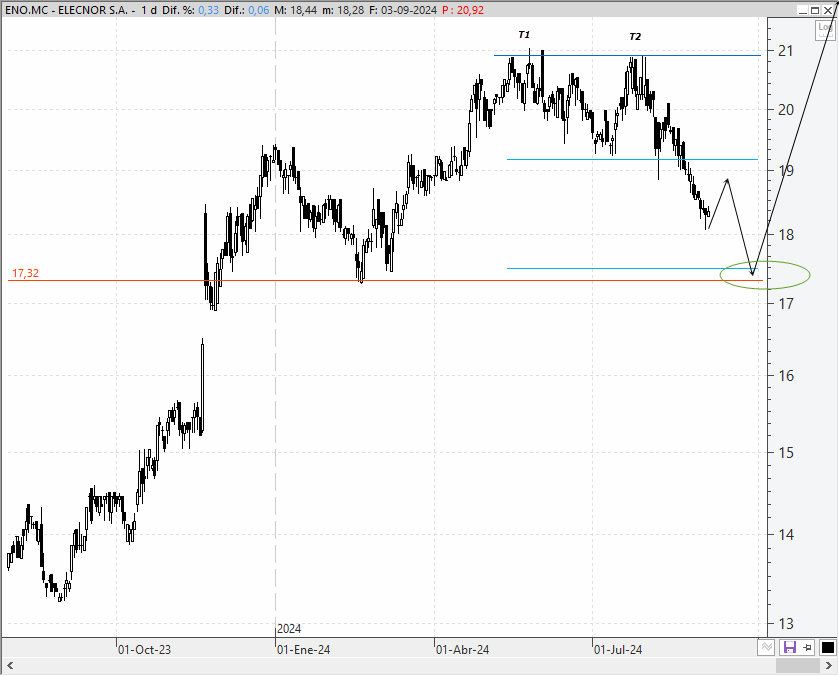
Task: Click the 01-Abr-24 date axis label
Action: tap(462, 650)
